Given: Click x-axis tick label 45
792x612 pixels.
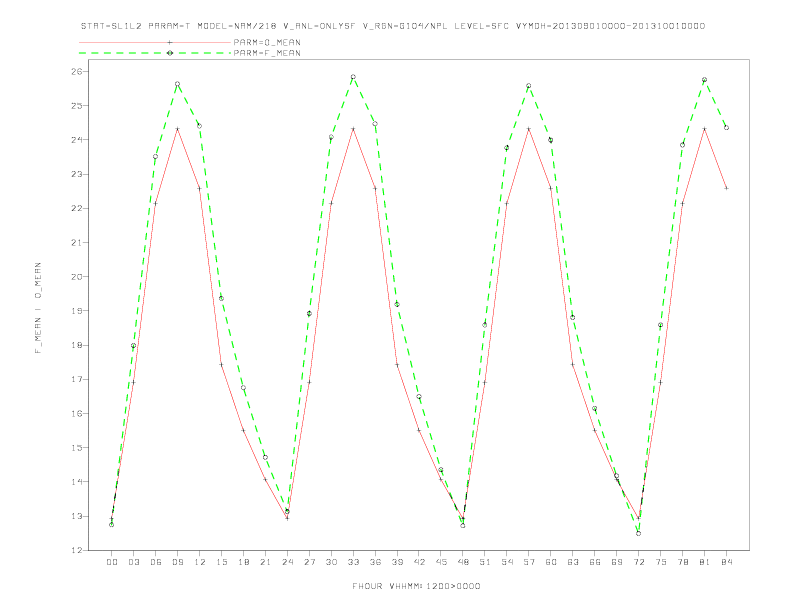Looking at the screenshot, I should (x=441, y=562).
